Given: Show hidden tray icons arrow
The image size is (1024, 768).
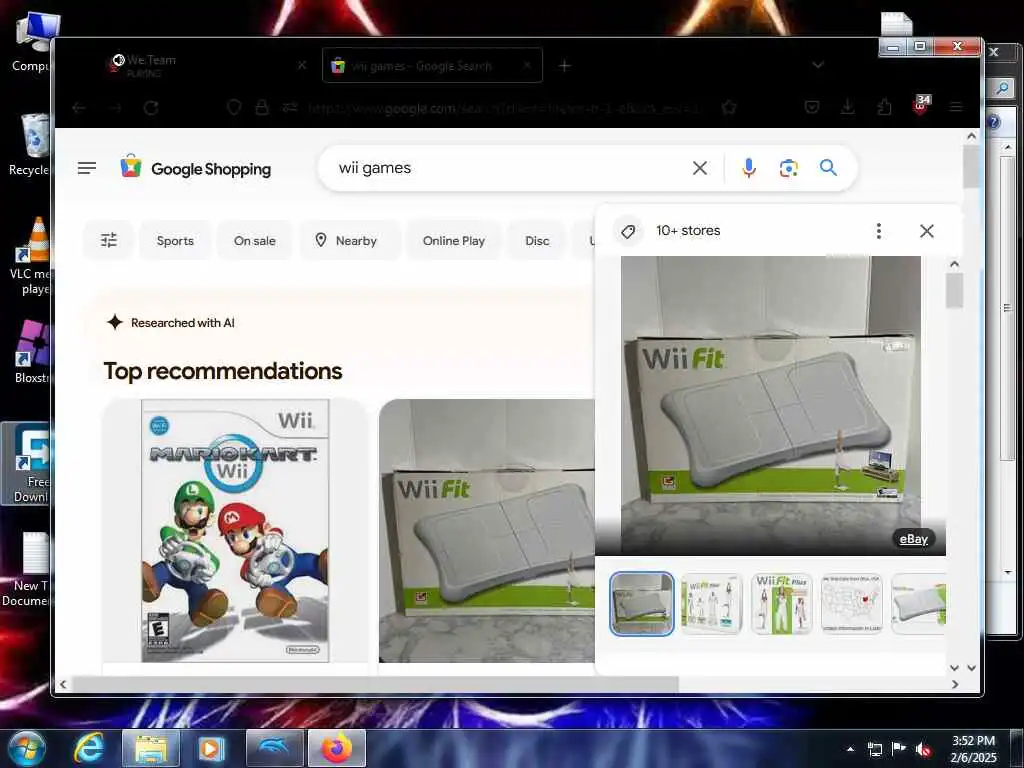Looking at the screenshot, I should [x=850, y=749].
